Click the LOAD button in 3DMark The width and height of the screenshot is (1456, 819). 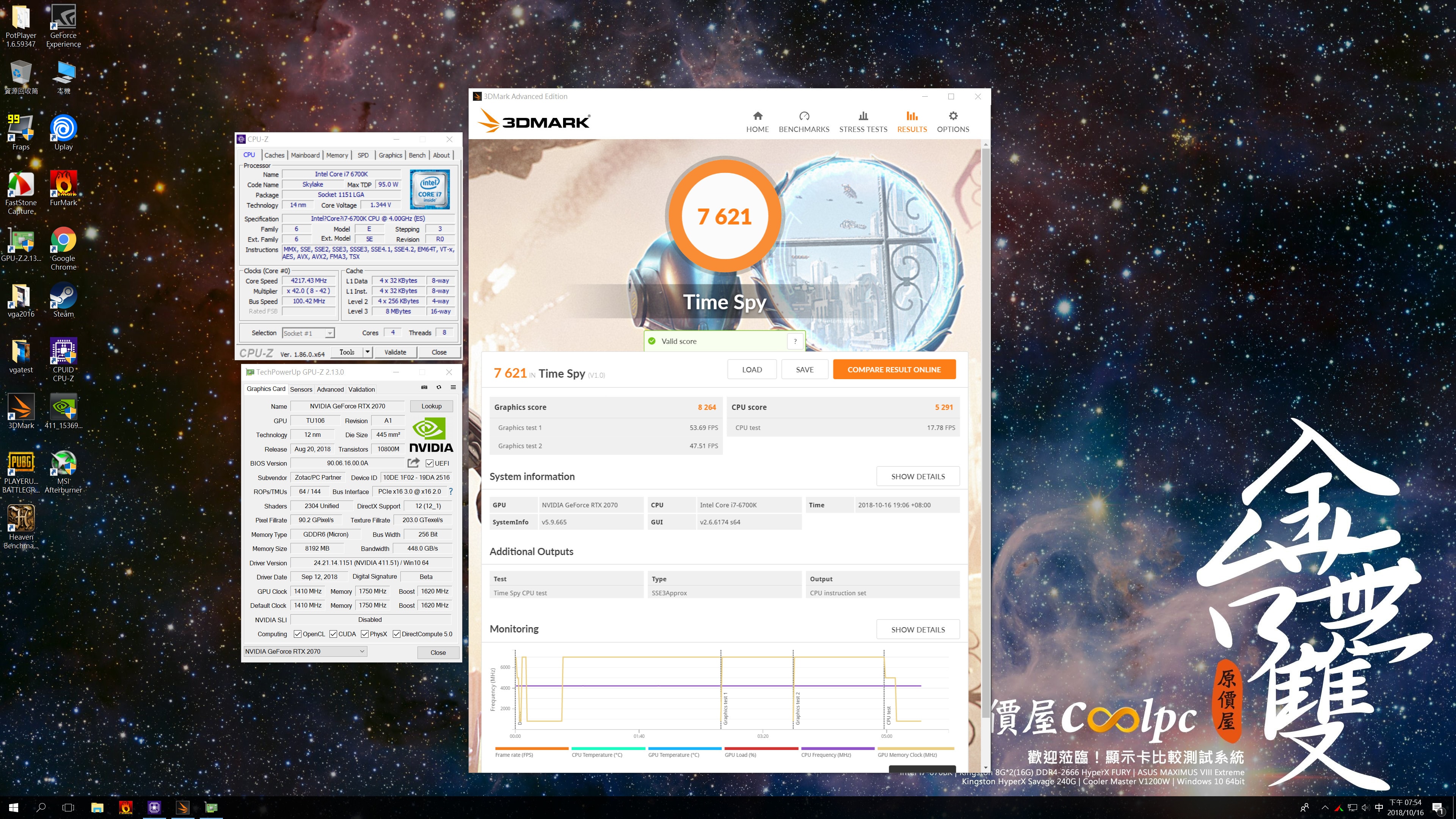click(752, 370)
